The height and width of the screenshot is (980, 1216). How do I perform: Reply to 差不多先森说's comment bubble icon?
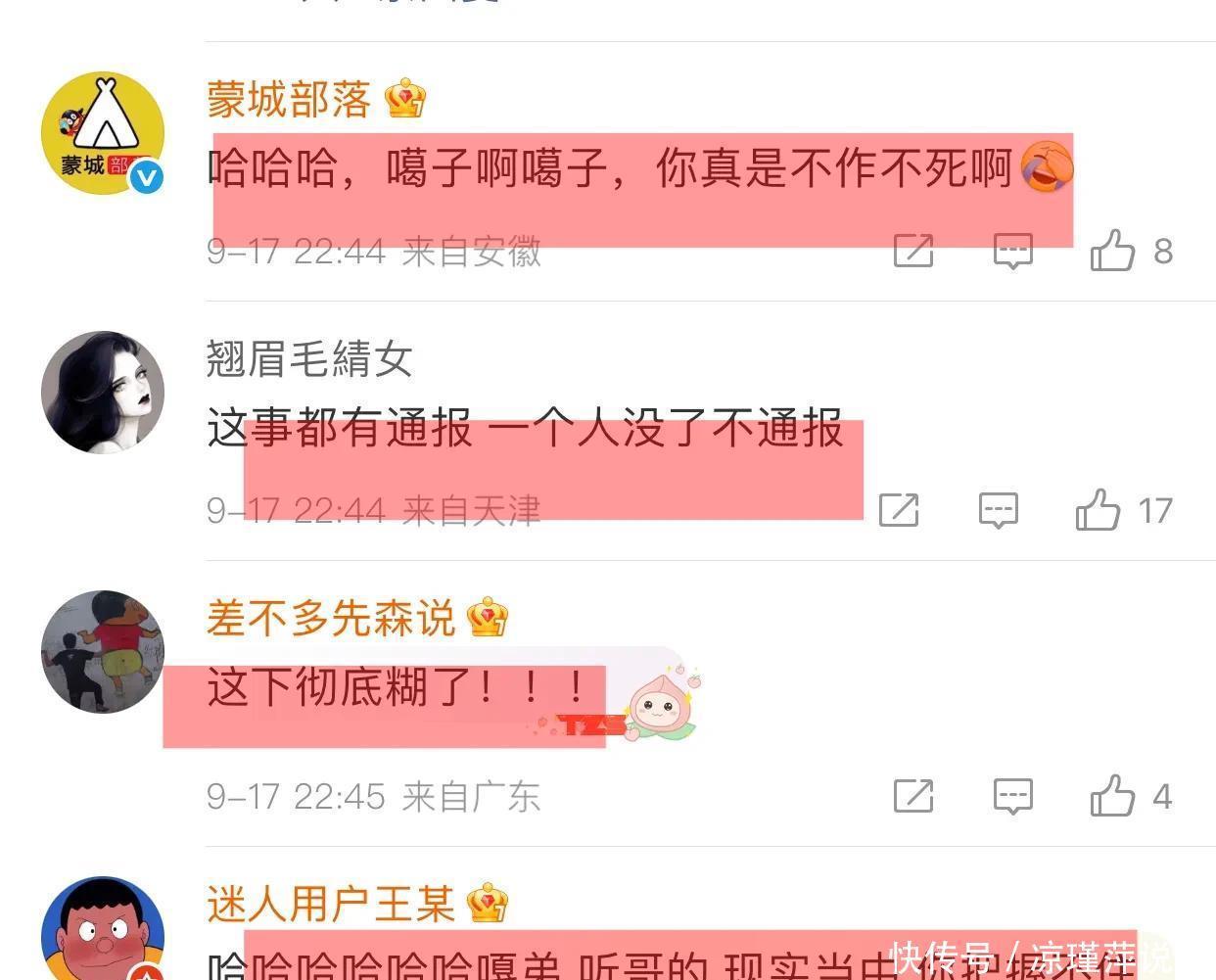click(1013, 796)
